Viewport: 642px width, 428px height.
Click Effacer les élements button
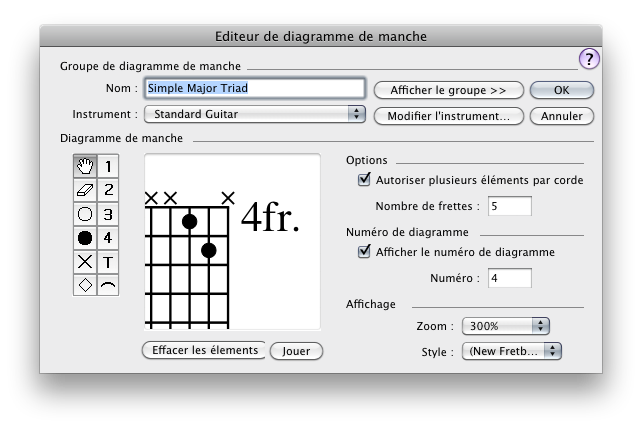(x=204, y=350)
